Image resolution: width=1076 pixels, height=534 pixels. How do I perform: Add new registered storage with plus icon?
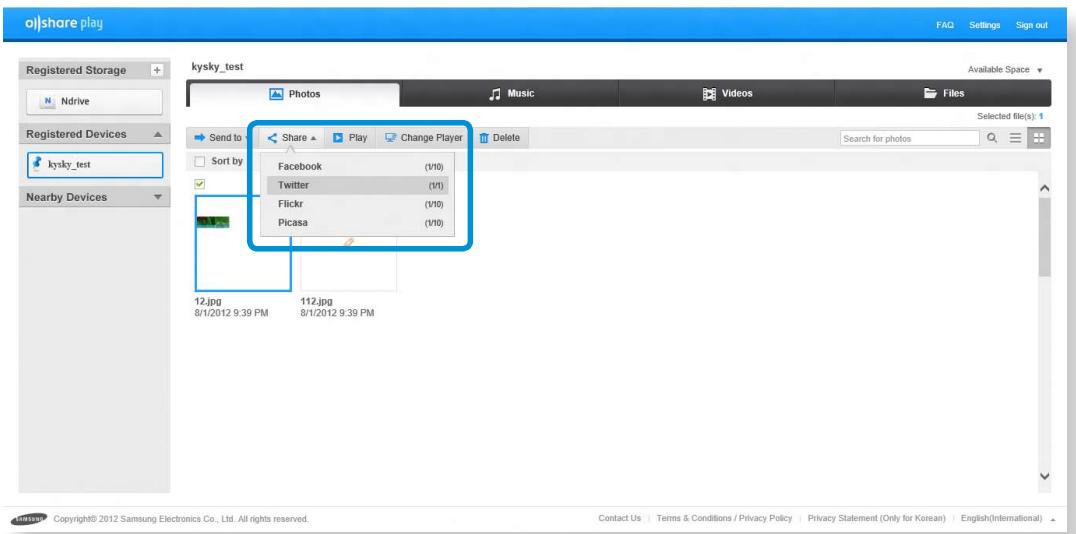tap(156, 70)
